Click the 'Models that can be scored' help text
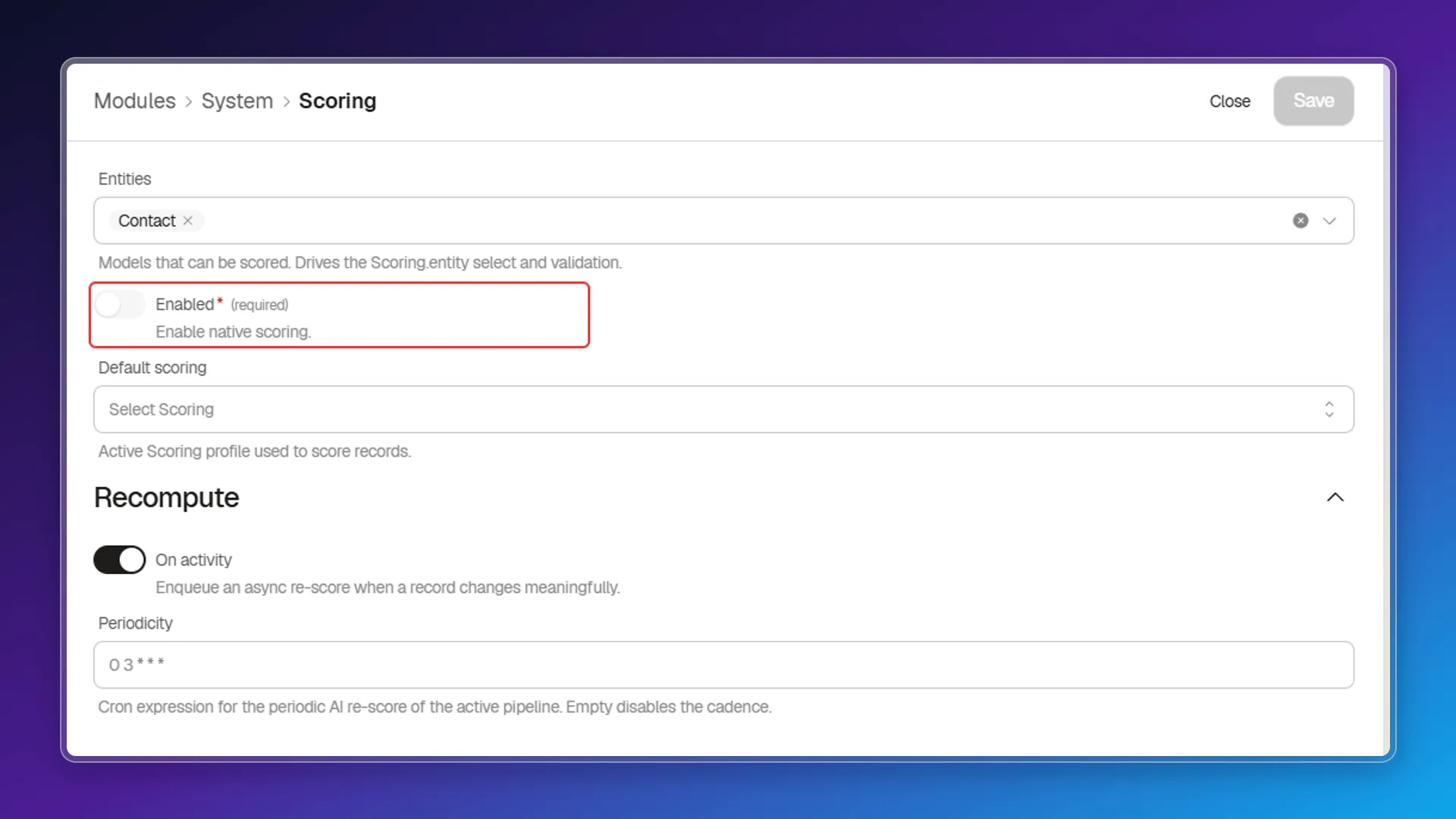The height and width of the screenshot is (819, 1456). pos(360,262)
